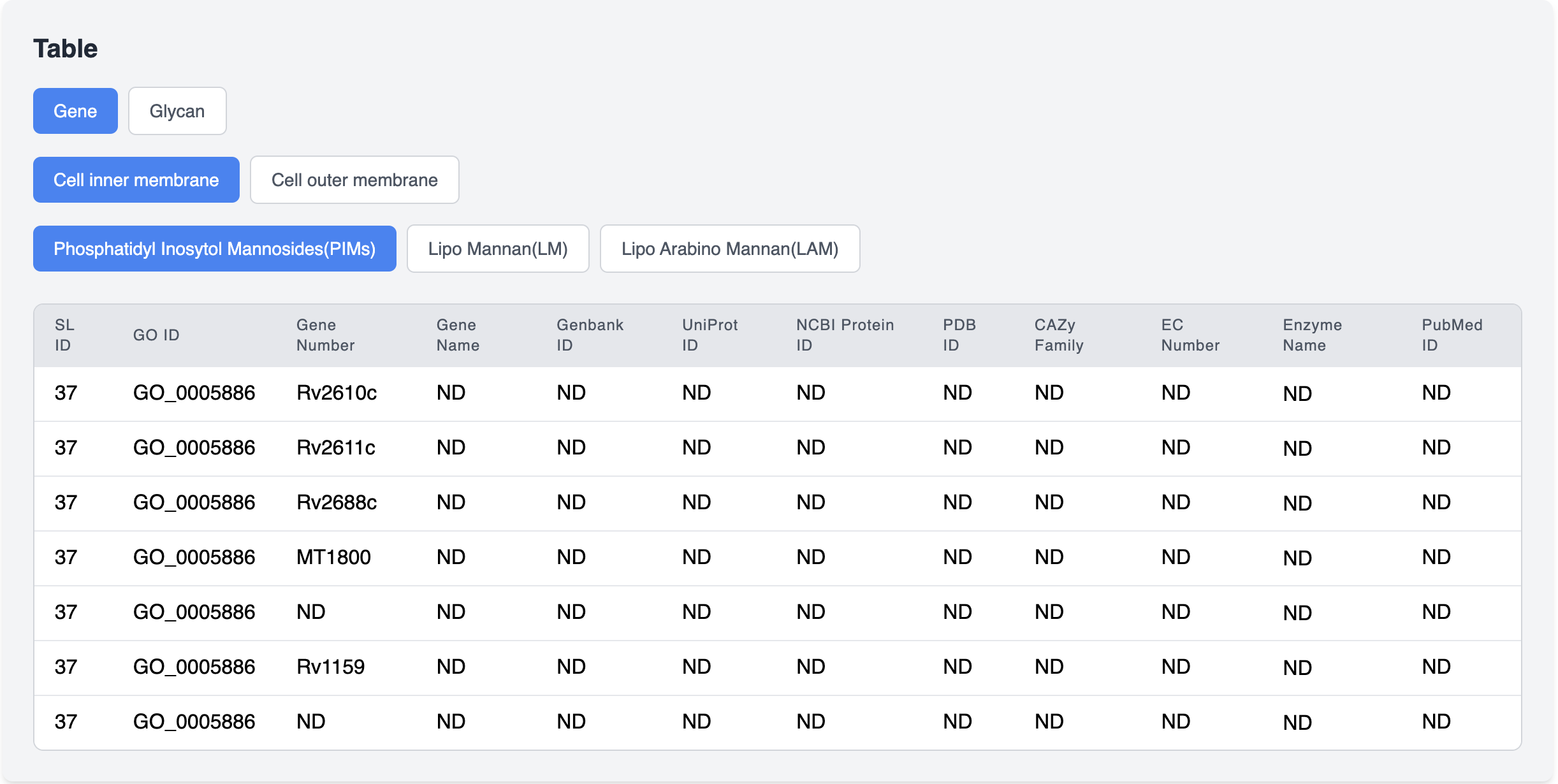Click the GO ID column header
Image resolution: width=1558 pixels, height=784 pixels.
156,335
